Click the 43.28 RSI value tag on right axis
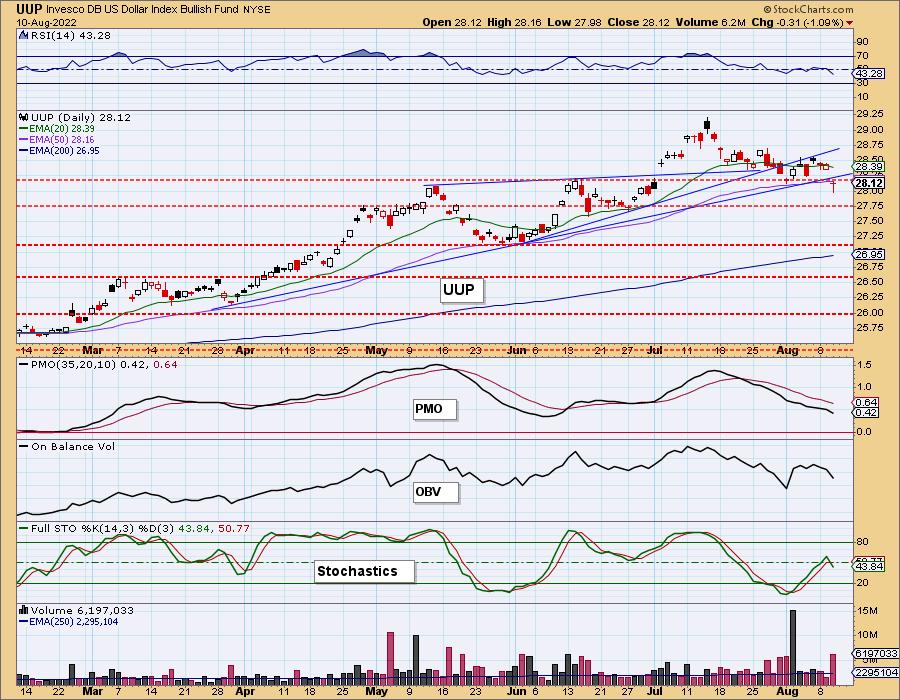The image size is (900, 700). coord(869,74)
